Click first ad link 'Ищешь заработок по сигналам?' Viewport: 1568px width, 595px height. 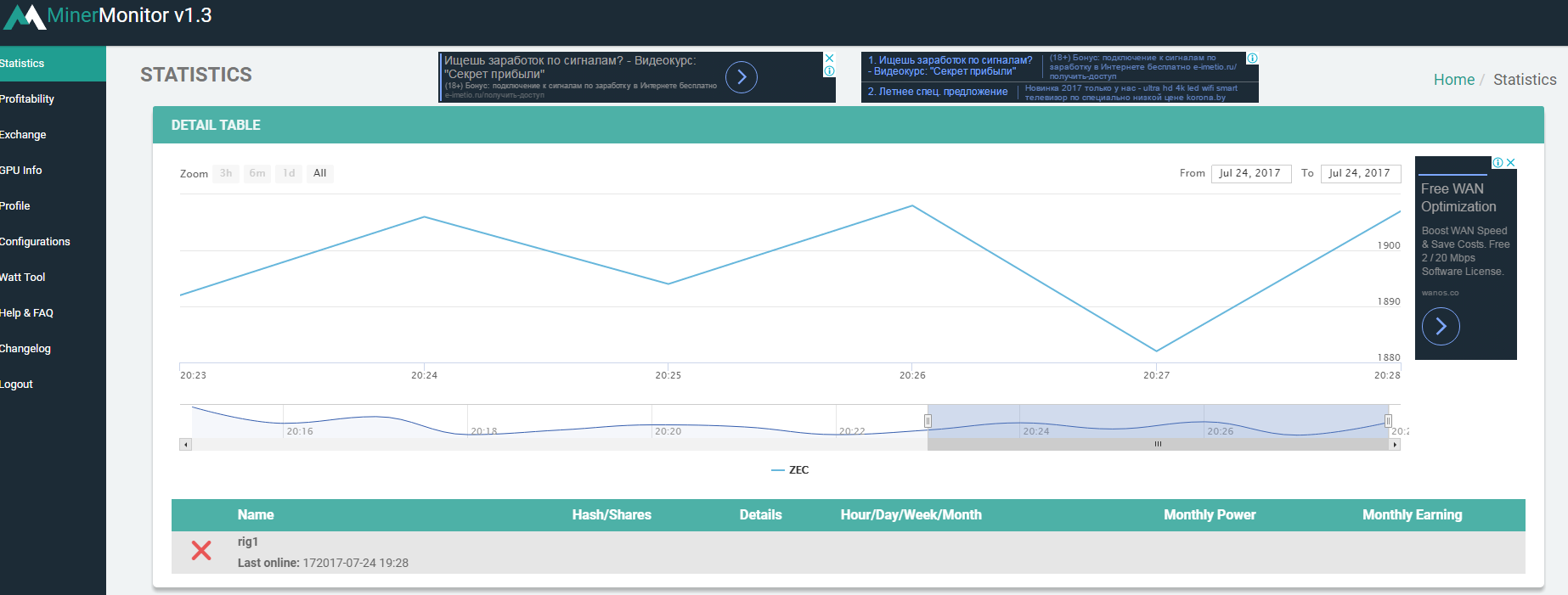pos(950,65)
